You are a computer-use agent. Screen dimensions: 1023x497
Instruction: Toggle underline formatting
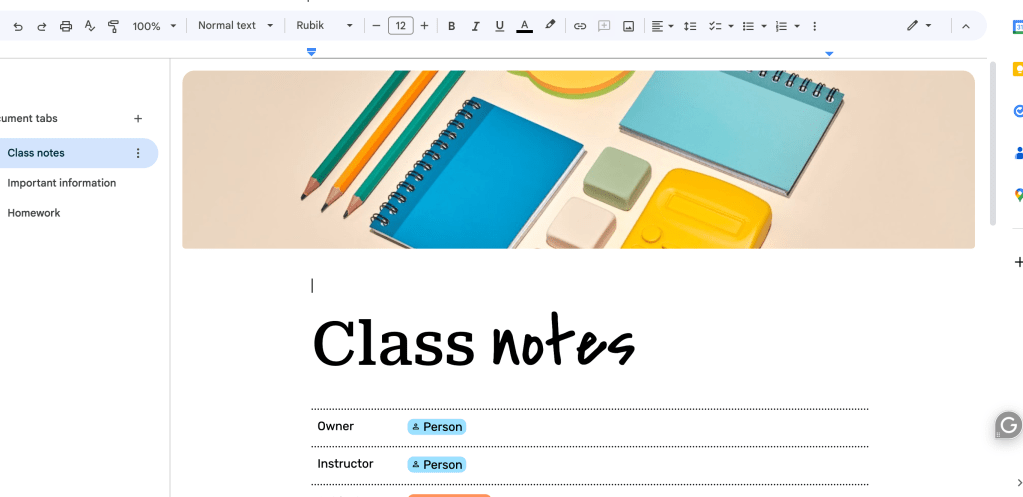(499, 26)
